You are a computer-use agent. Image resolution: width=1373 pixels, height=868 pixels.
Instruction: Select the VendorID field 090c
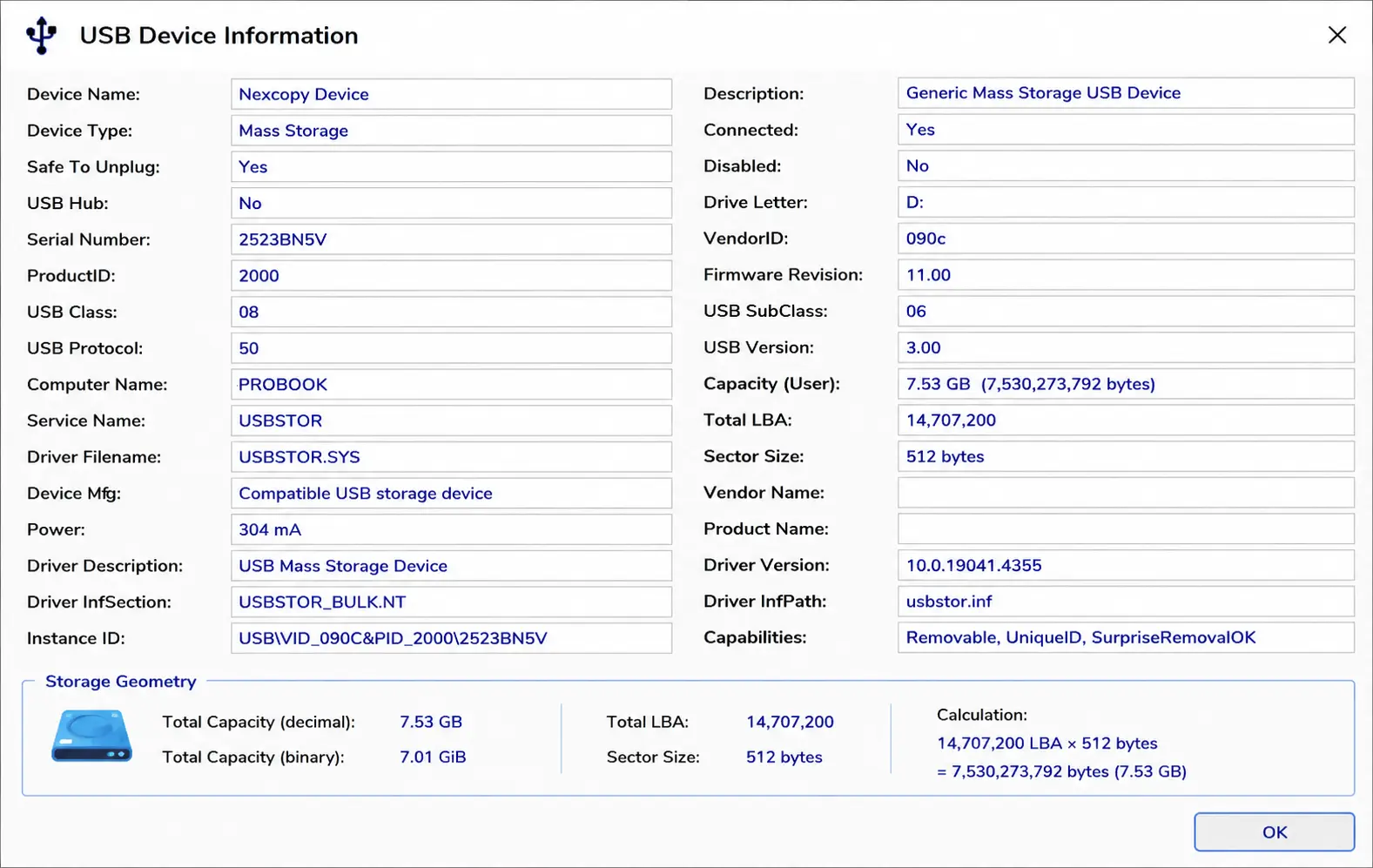1126,239
